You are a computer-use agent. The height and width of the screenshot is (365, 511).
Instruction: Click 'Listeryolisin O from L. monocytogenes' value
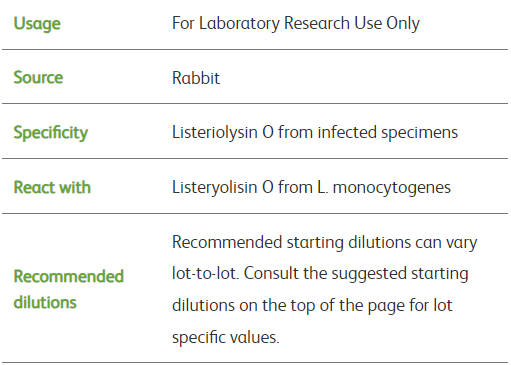(311, 188)
